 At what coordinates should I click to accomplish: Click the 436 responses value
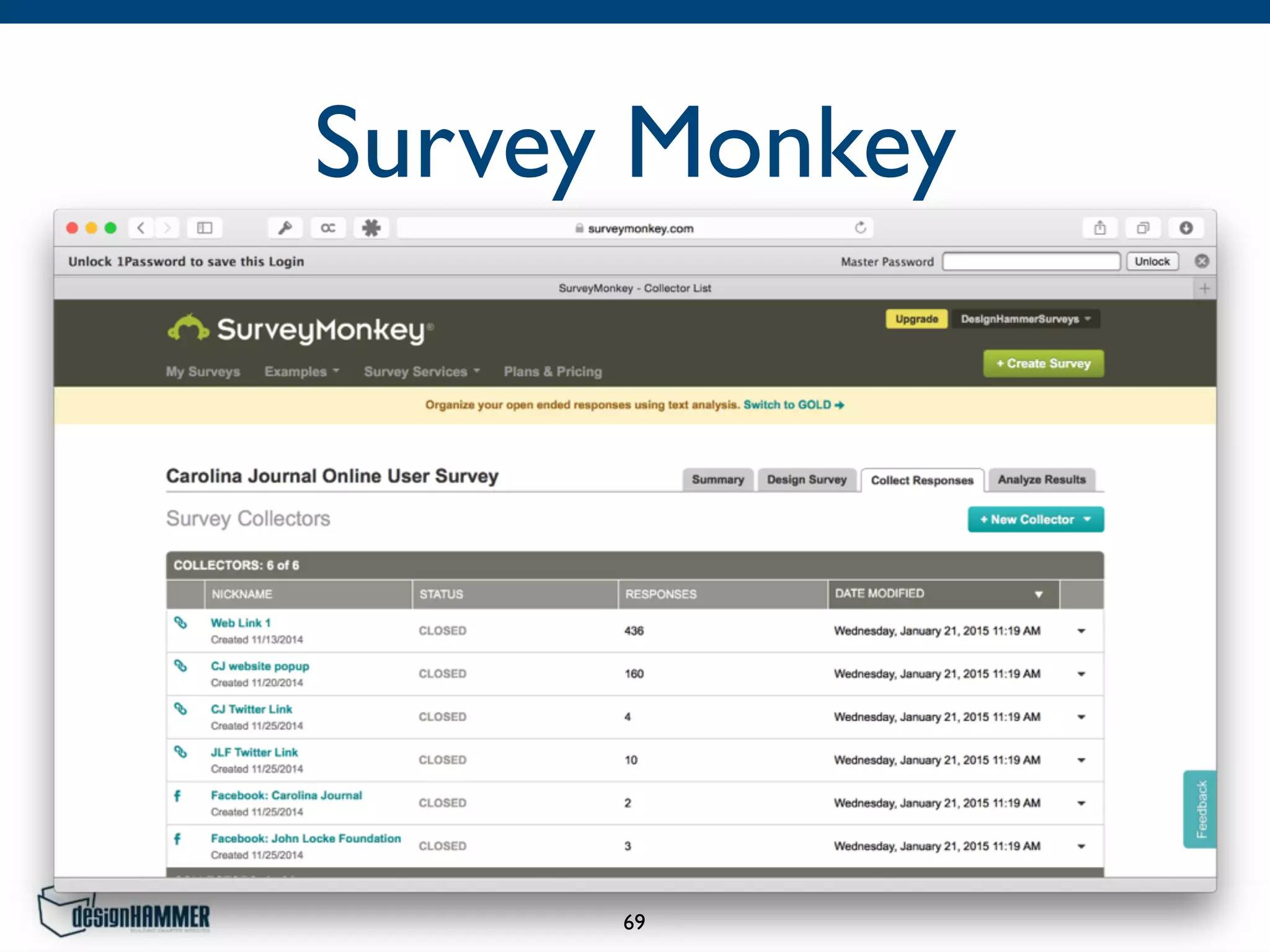pos(634,631)
